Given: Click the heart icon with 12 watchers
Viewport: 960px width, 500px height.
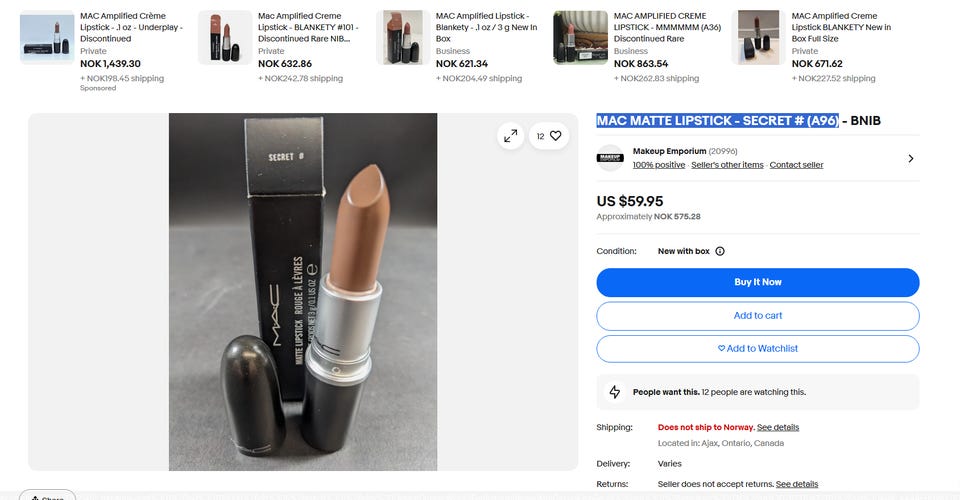Looking at the screenshot, I should (x=549, y=136).
